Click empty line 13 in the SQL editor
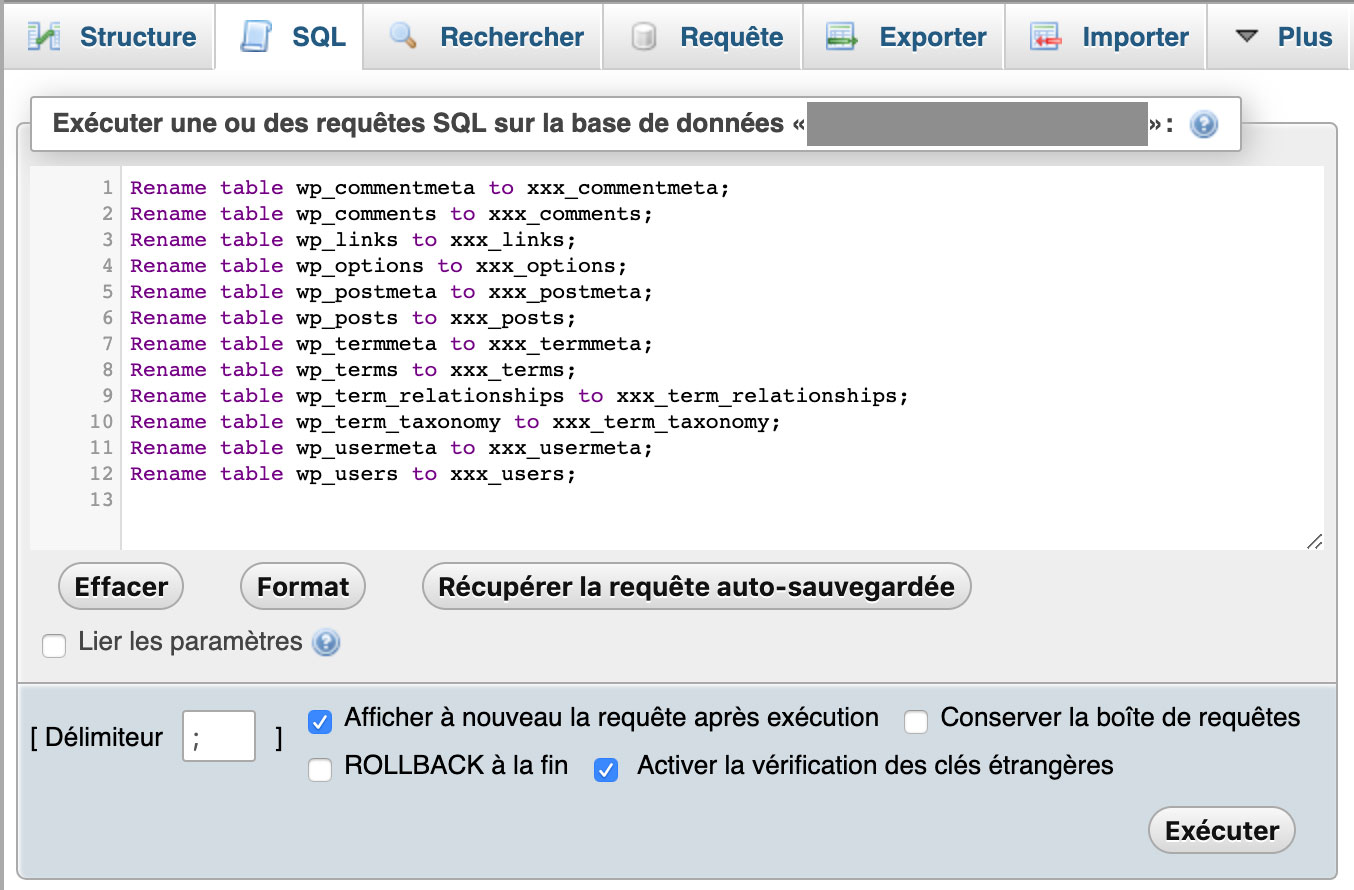This screenshot has height=890, width=1354. pyautogui.click(x=722, y=500)
